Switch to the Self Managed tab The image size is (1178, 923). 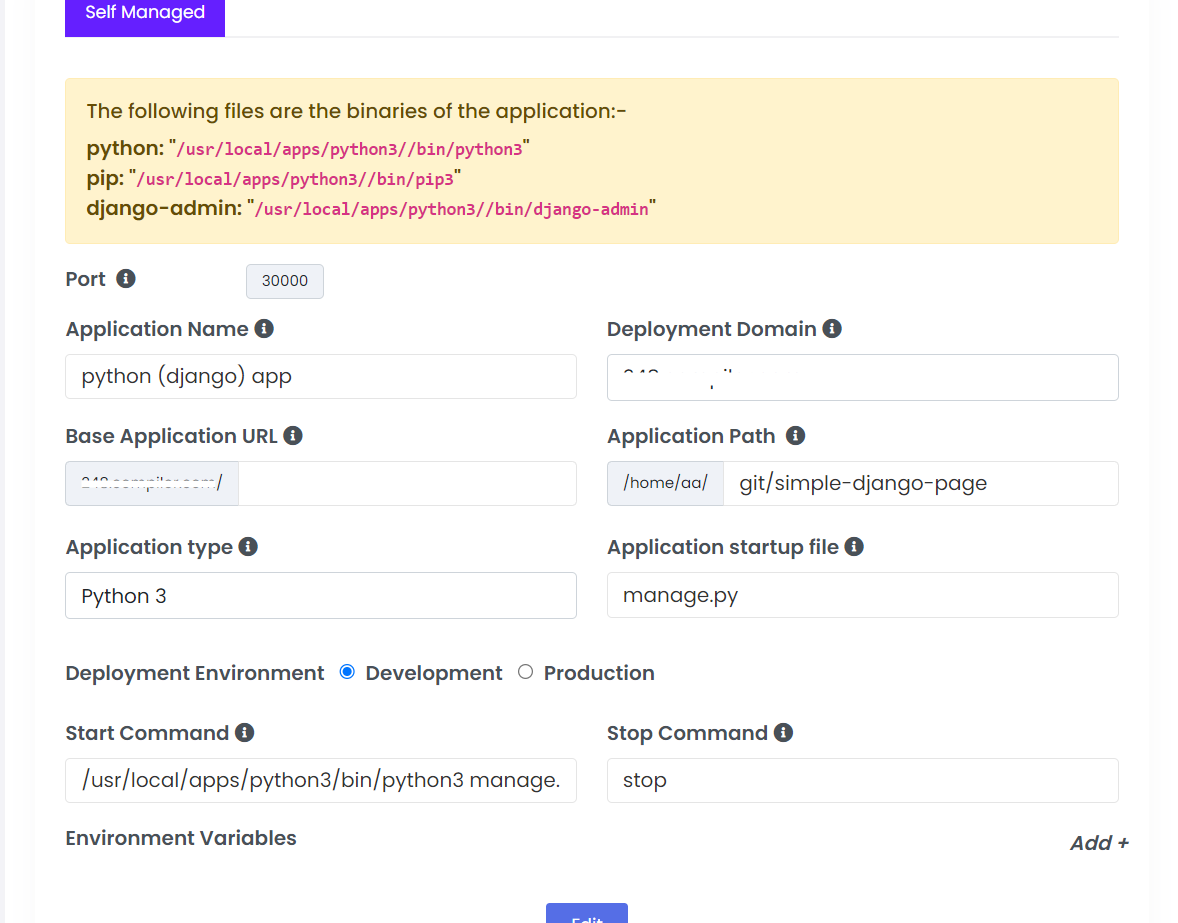click(145, 14)
